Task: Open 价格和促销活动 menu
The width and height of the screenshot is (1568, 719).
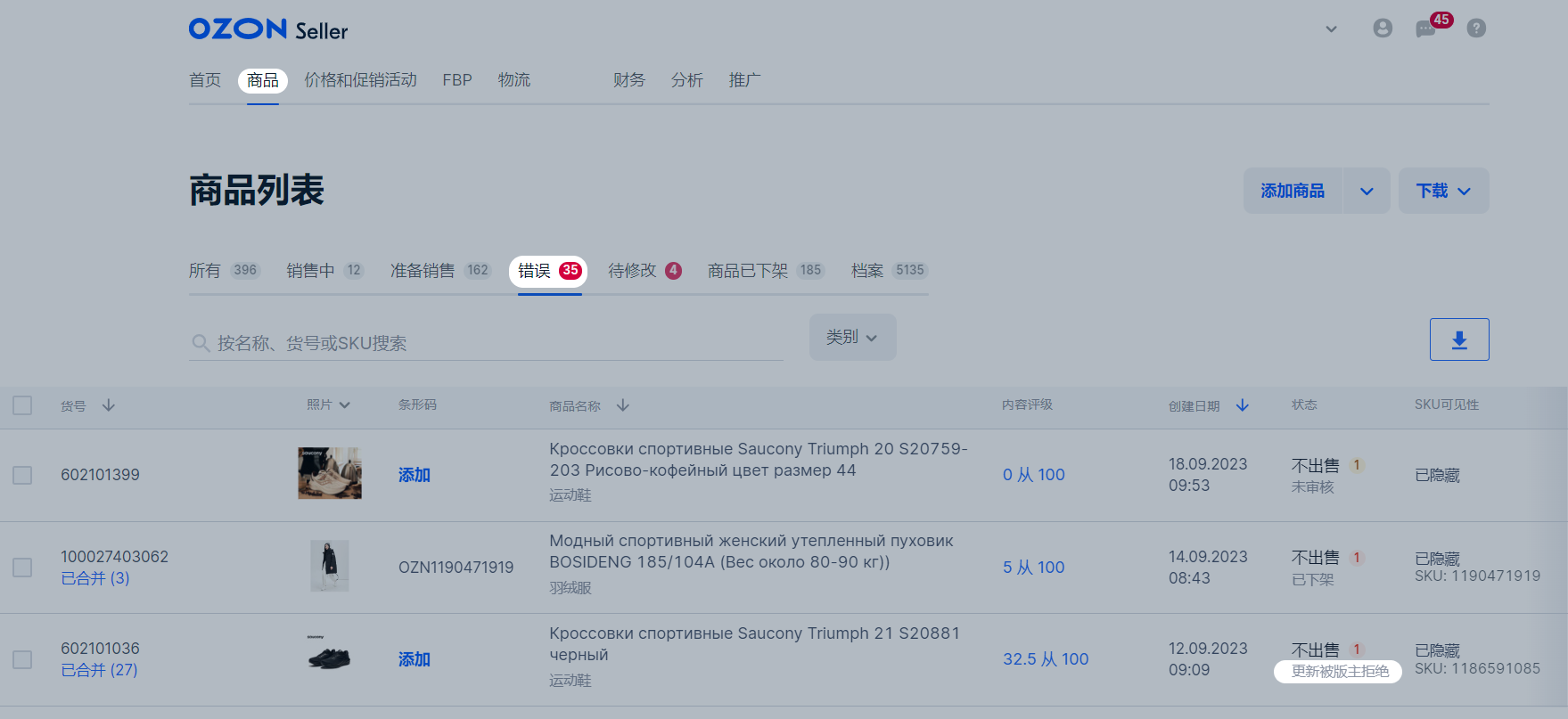Action: 360,80
